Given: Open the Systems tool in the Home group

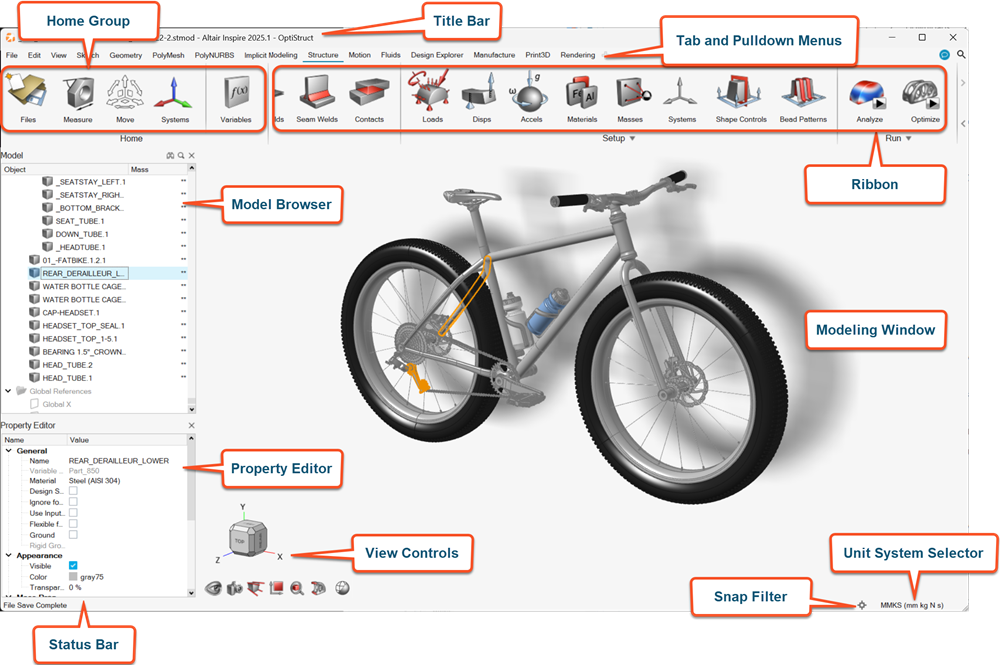Looking at the screenshot, I should click(x=174, y=98).
